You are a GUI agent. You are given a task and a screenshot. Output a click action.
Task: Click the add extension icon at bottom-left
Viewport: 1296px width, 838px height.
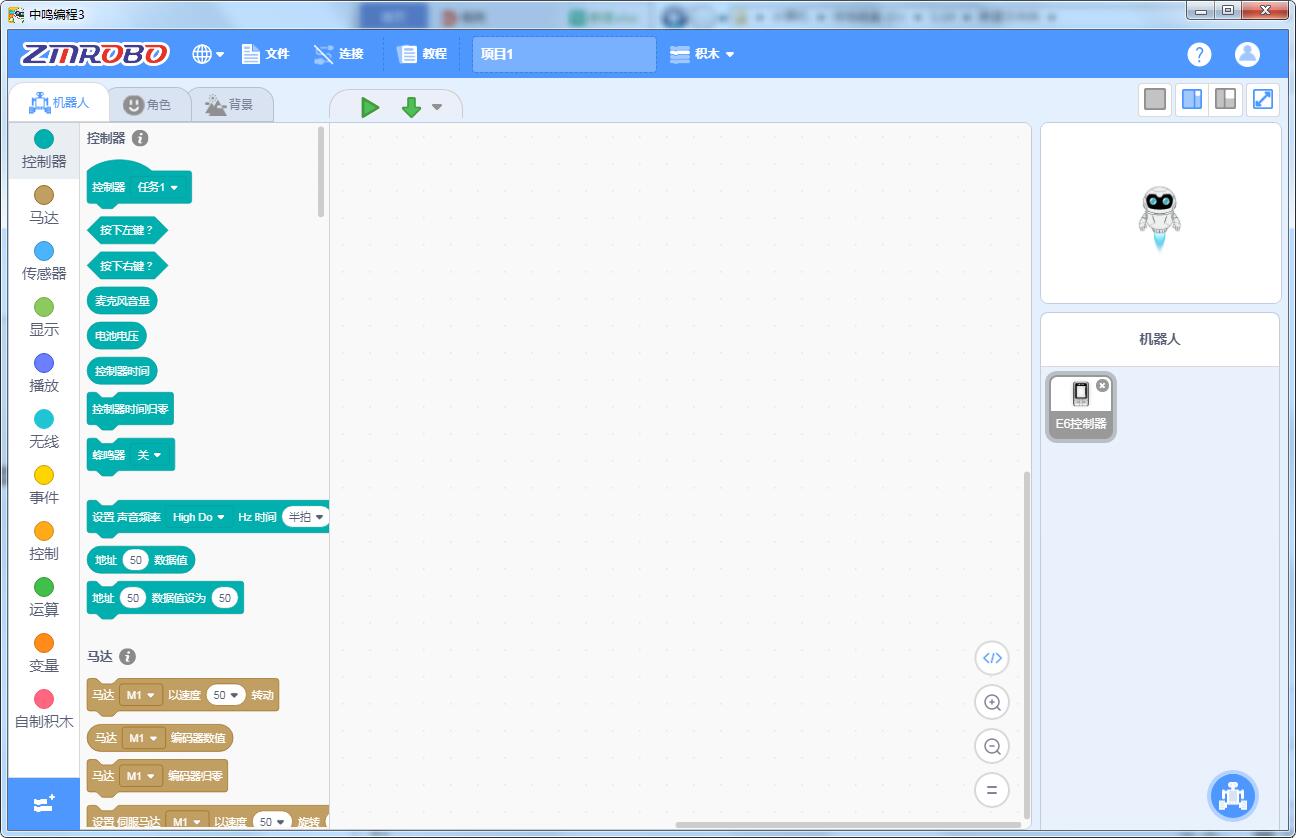click(x=44, y=804)
